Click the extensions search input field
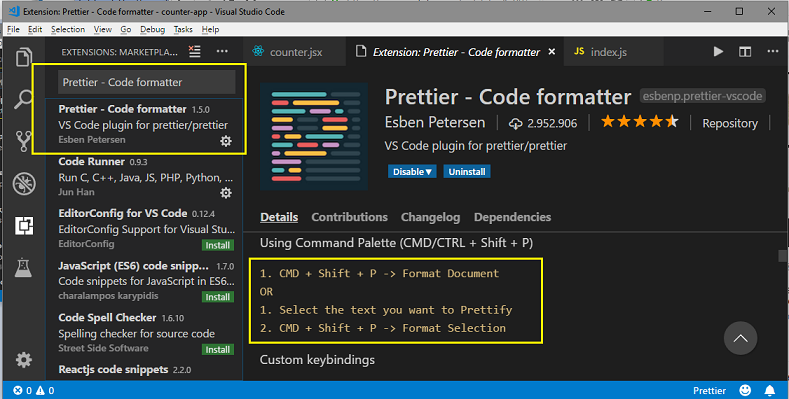 [x=146, y=82]
